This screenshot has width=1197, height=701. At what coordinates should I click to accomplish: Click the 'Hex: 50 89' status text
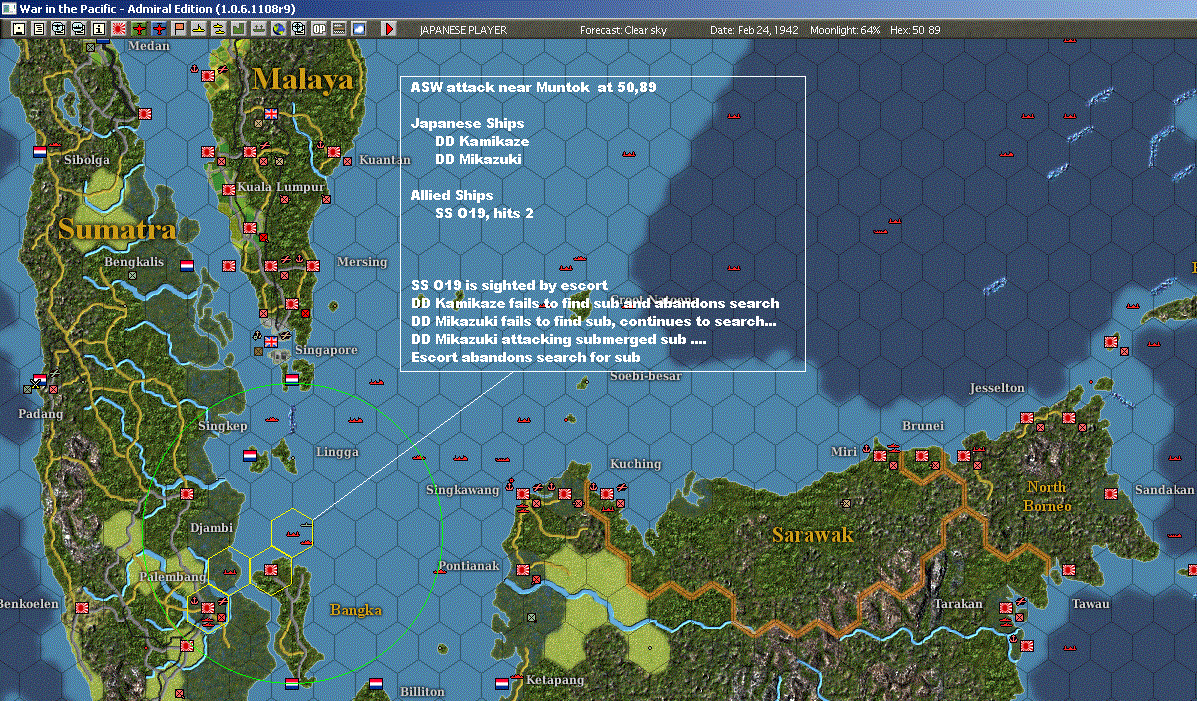pyautogui.click(x=915, y=30)
